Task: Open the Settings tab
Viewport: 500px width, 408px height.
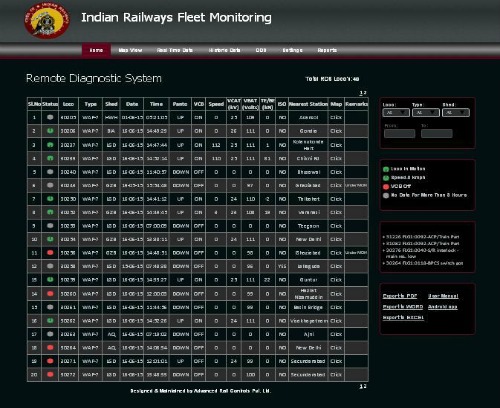Action: [x=292, y=50]
